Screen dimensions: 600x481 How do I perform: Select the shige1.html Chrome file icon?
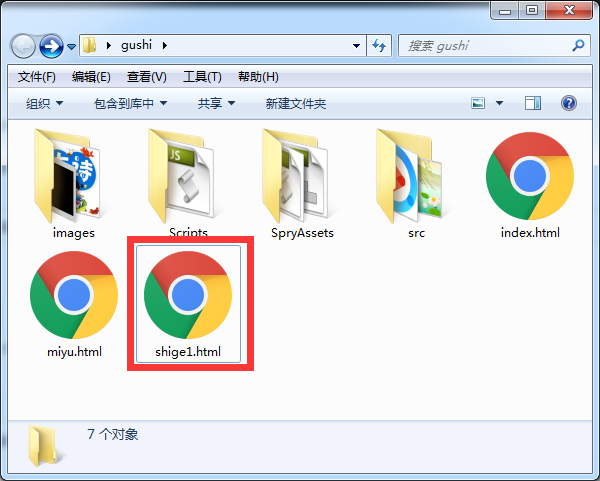(188, 295)
